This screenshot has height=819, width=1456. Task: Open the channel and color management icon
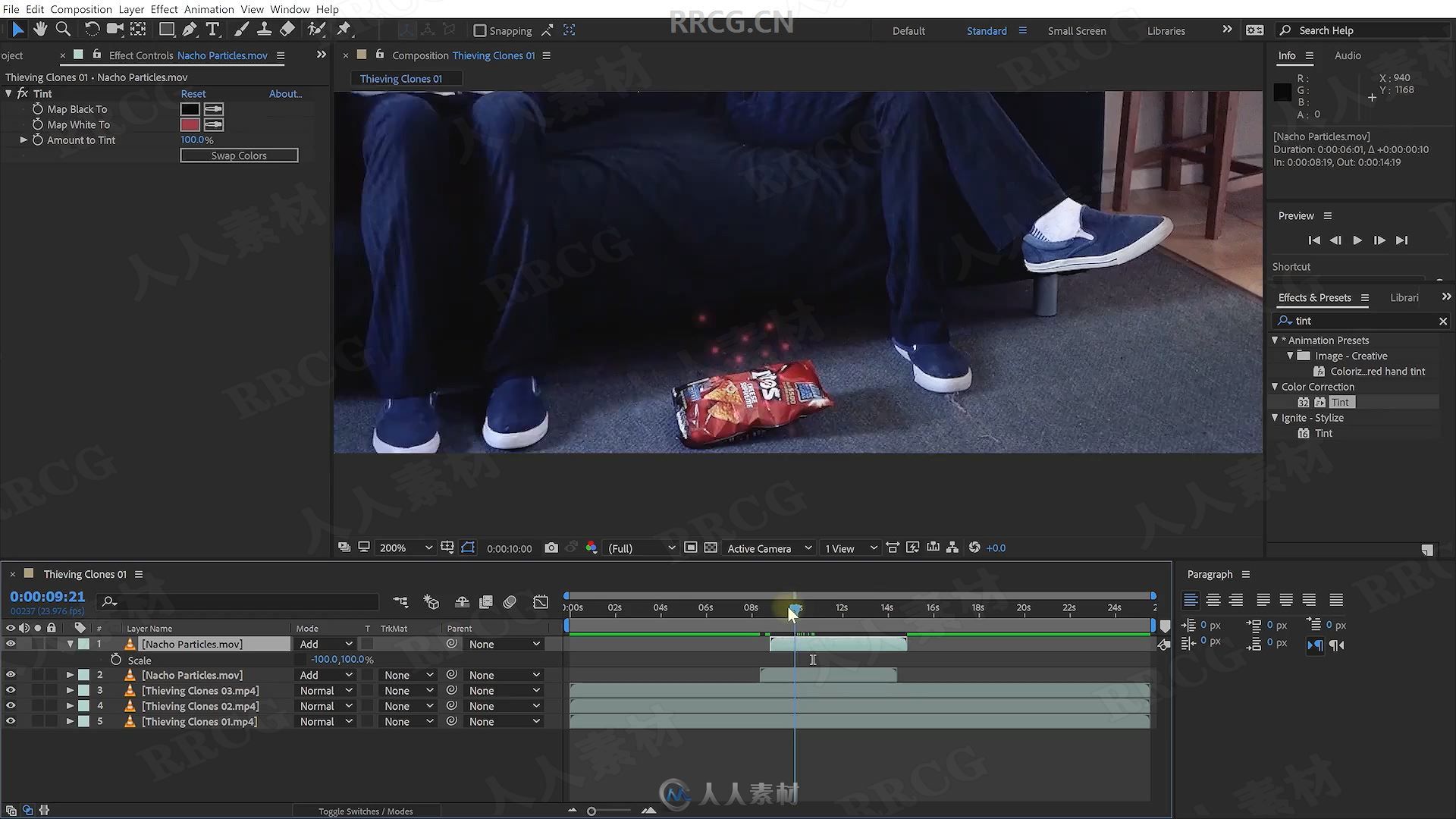[591, 548]
